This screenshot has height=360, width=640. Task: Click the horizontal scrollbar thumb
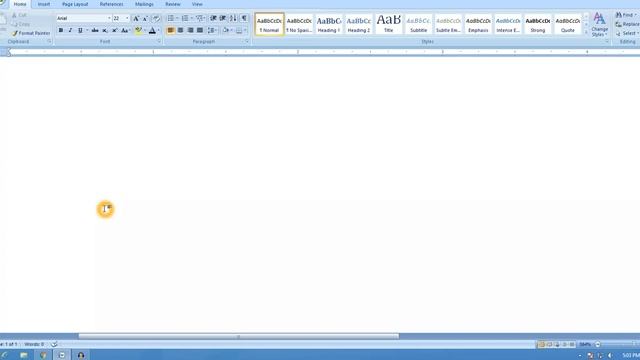click(x=239, y=336)
